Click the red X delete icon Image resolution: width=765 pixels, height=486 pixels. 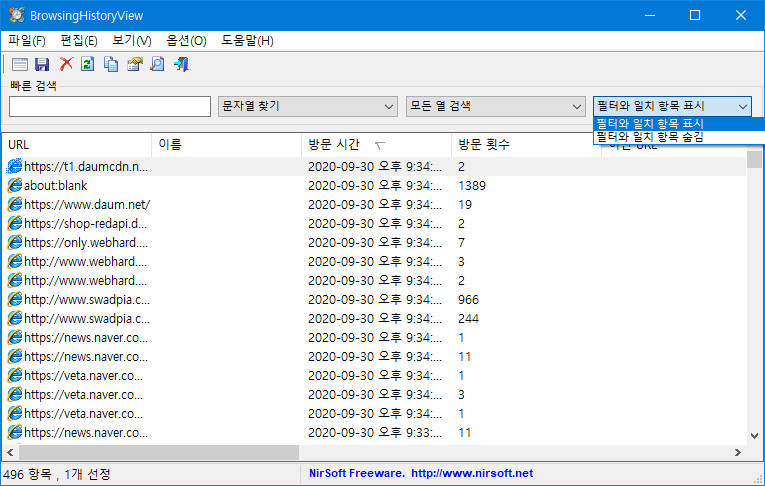66,64
